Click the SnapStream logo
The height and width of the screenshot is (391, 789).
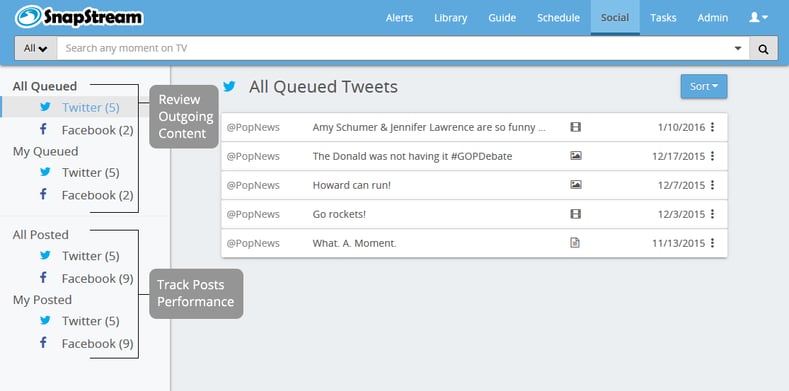click(x=79, y=17)
